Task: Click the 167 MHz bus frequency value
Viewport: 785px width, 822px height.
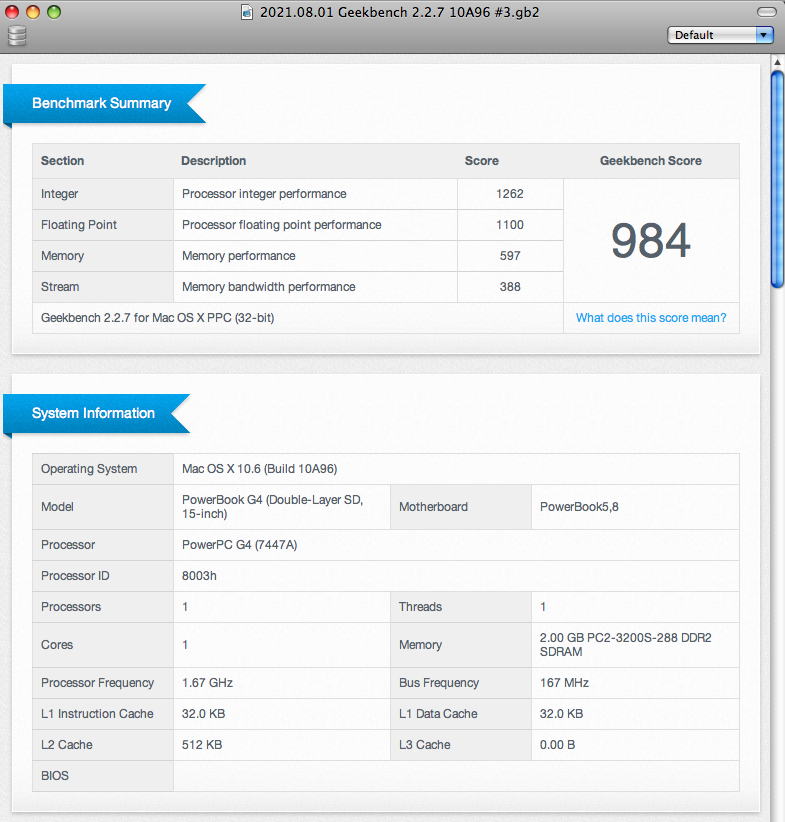Action: pos(564,682)
